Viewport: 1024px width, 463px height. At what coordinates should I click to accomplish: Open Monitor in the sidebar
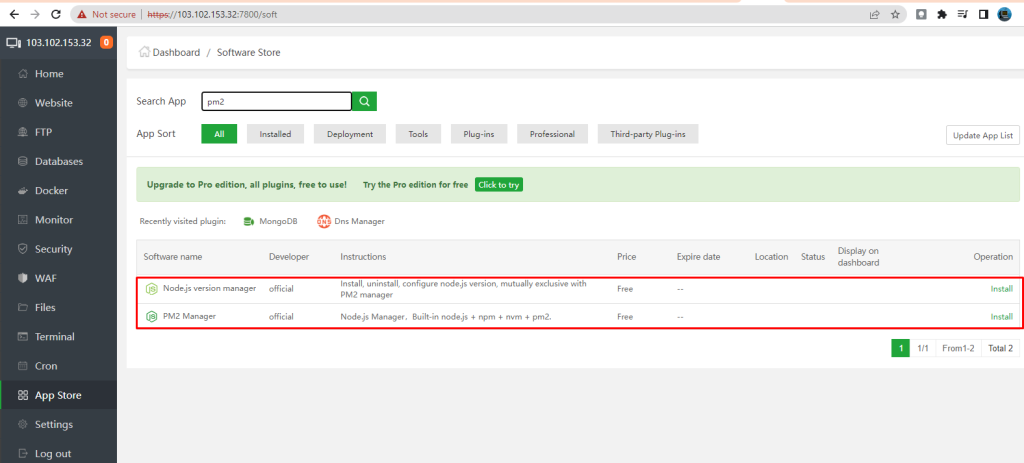pyautogui.click(x=54, y=220)
